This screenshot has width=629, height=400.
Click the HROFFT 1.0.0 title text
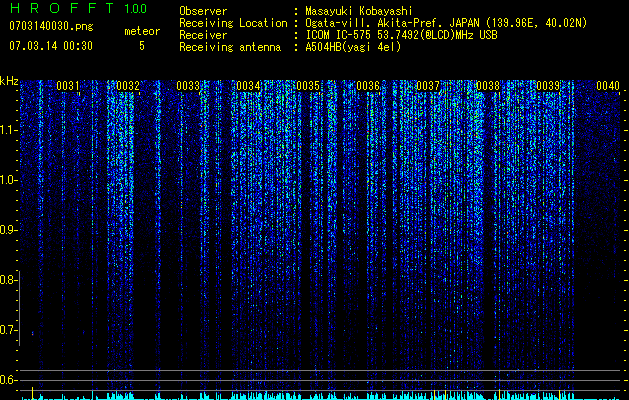pyautogui.click(x=78, y=8)
